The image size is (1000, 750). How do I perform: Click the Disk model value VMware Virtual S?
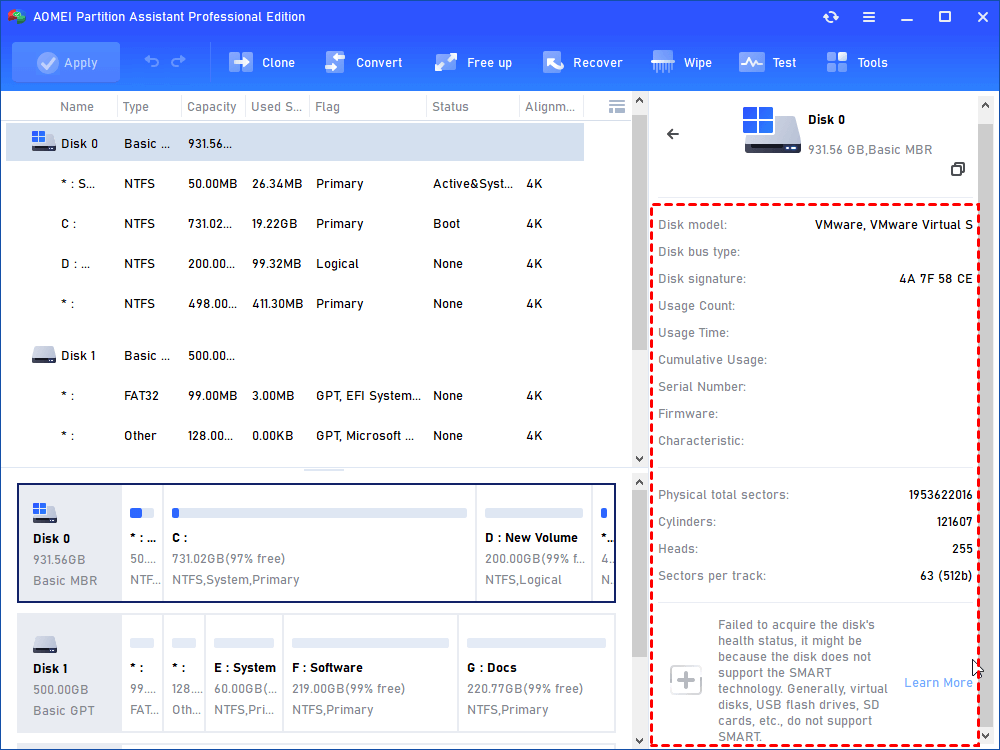coord(893,224)
